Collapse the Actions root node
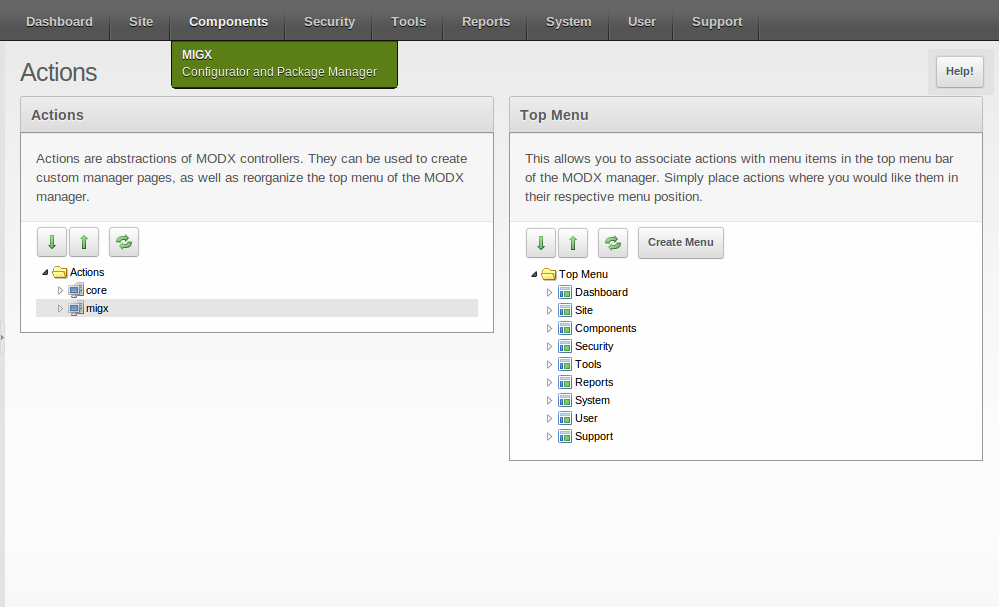The height and width of the screenshot is (607, 999). tap(45, 273)
